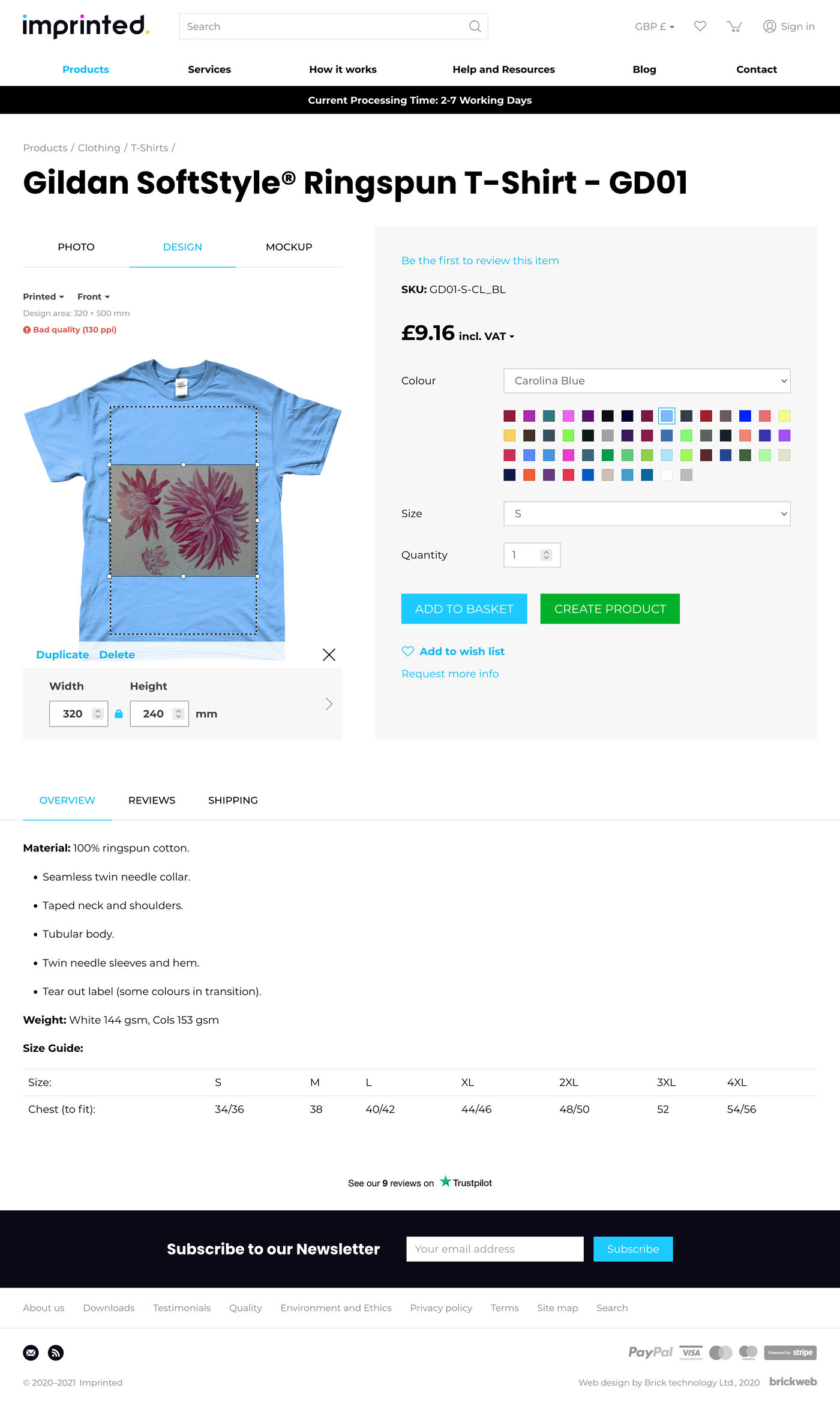Click the right chevron in size panel

329,704
